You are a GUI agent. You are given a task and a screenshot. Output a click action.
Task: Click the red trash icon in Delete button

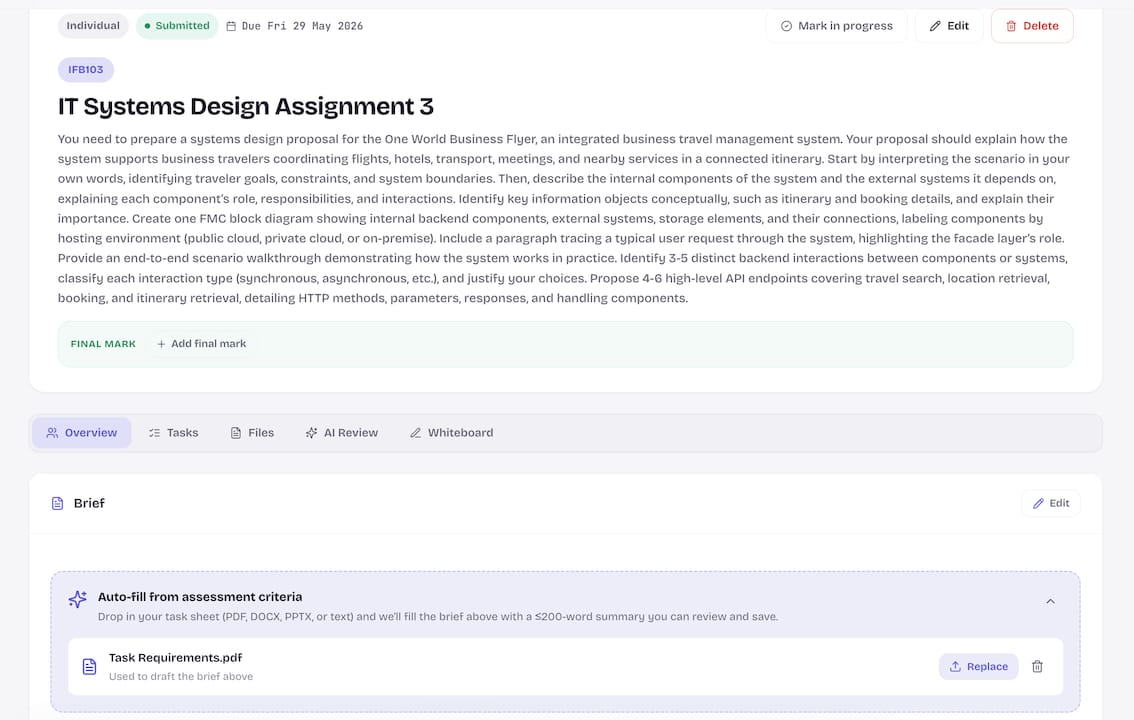pos(1011,26)
